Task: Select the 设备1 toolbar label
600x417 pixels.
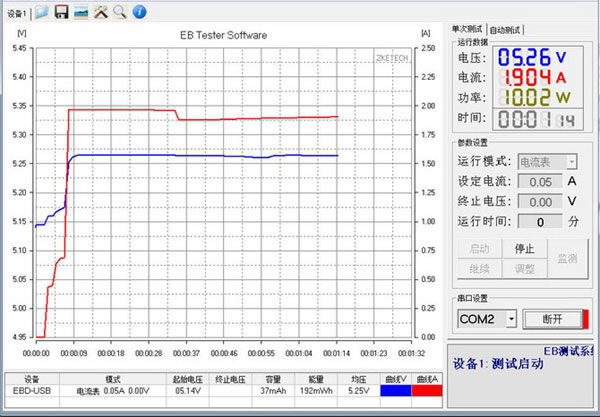Action: [16, 14]
